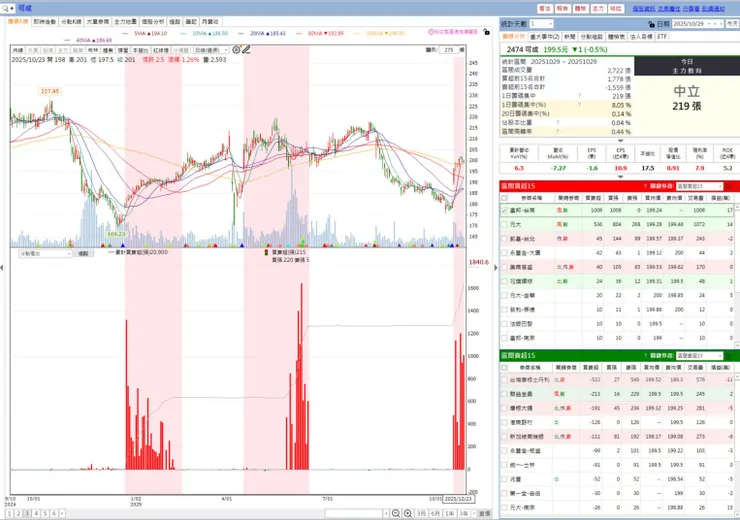Open help icon next to 1日籌碼集中(%)
Screen dimensions: 740x520
[x=579, y=105]
